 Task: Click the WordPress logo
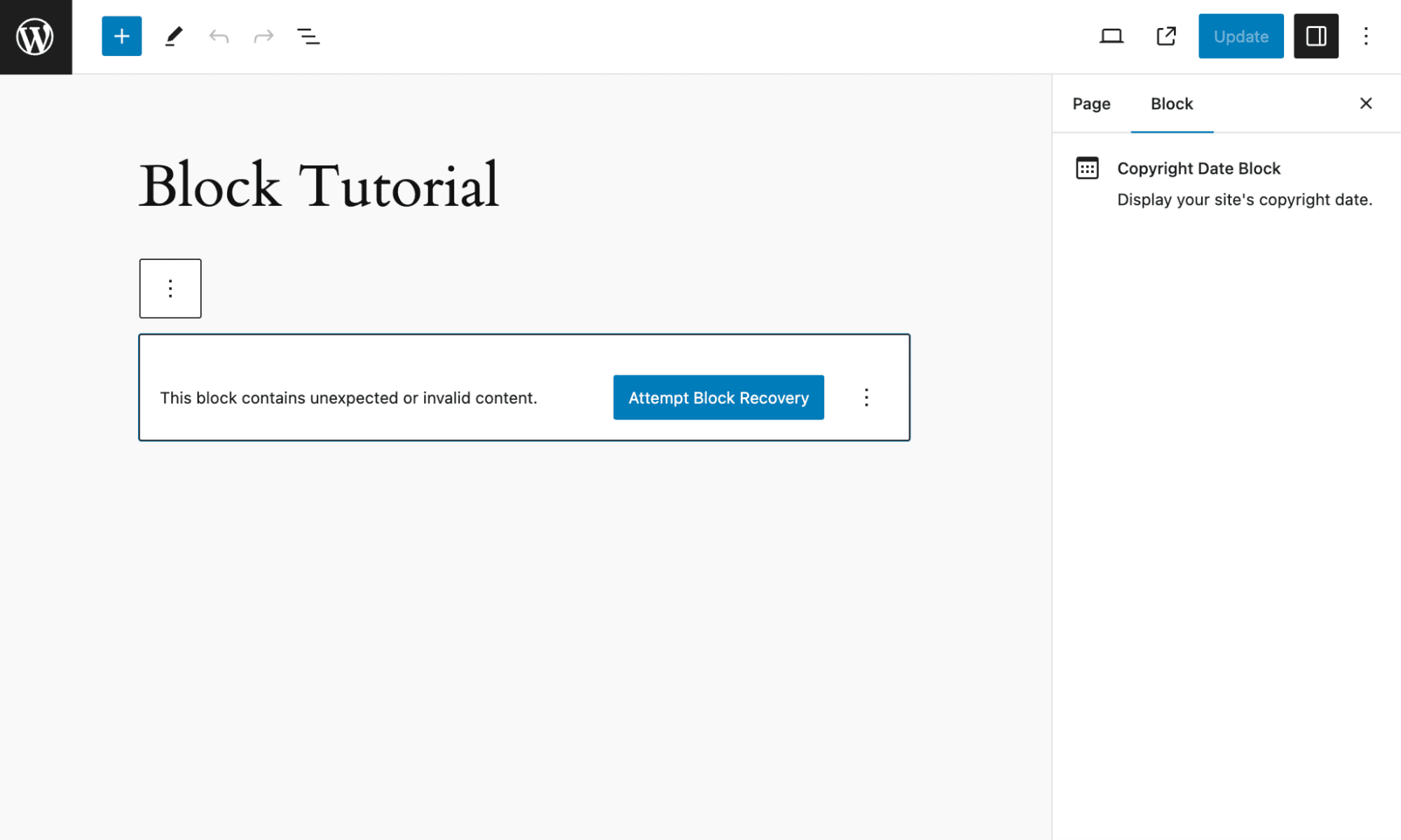35,36
